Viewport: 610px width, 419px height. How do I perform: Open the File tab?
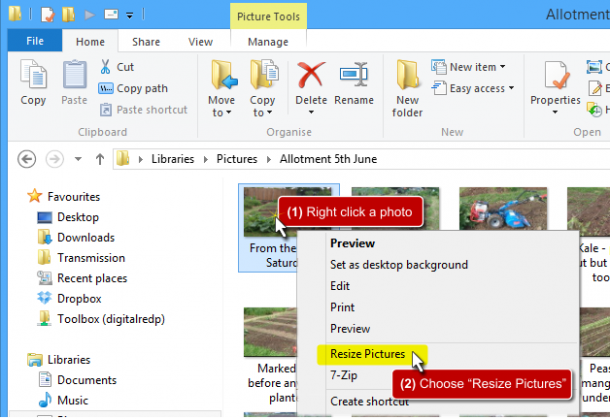tap(35, 41)
